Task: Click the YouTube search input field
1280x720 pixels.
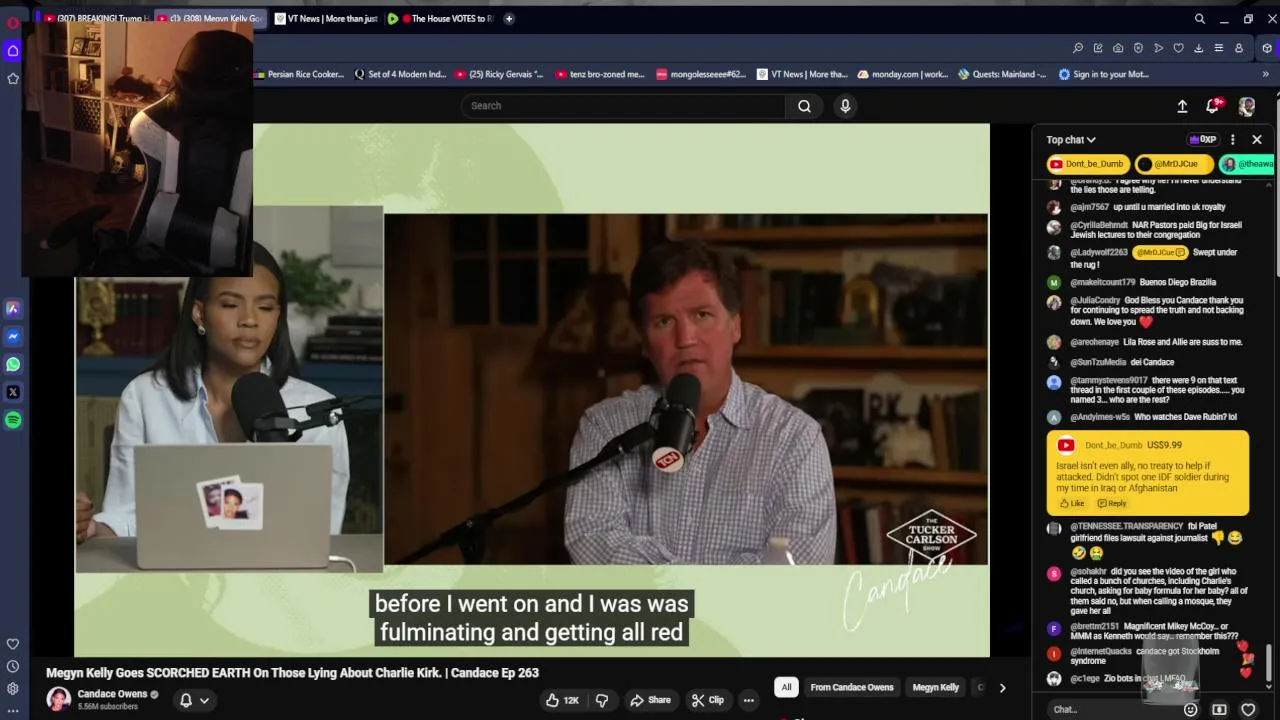Action: tap(623, 106)
